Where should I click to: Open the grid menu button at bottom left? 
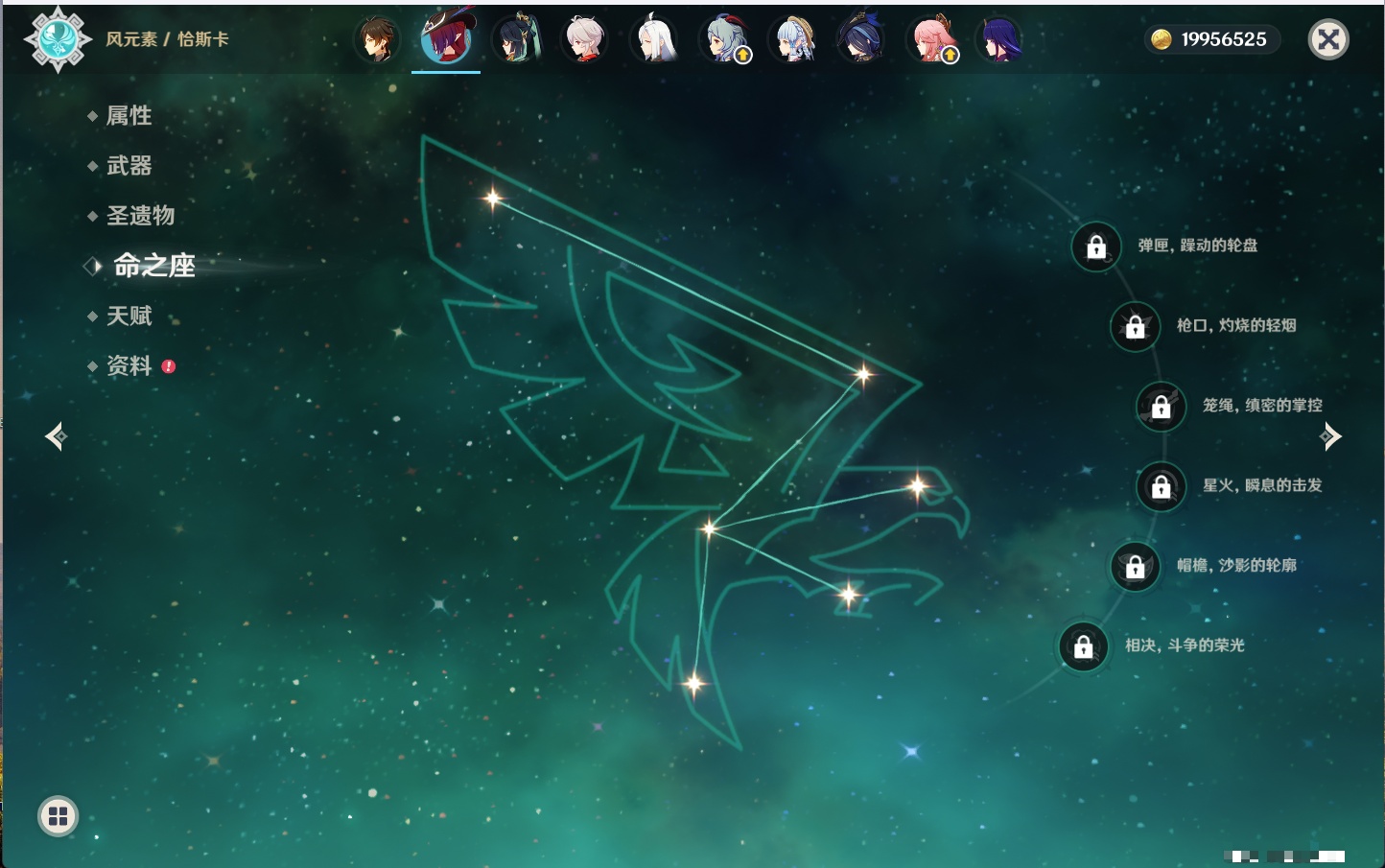tap(58, 816)
